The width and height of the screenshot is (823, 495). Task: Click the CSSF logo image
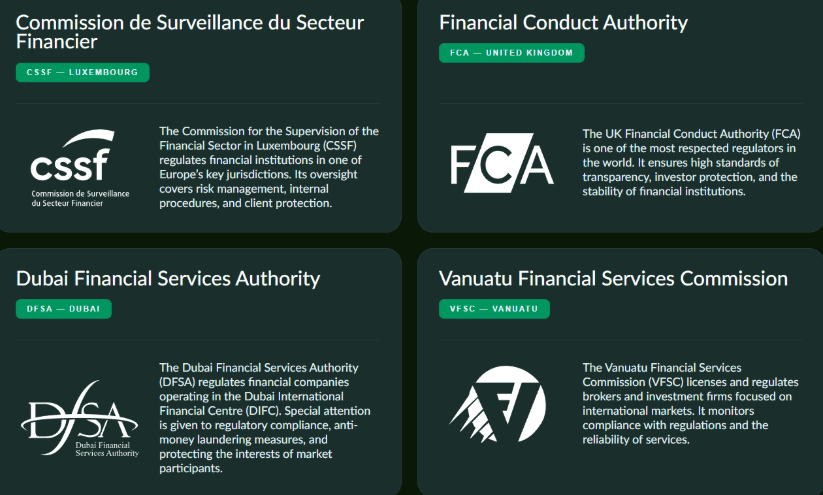[x=80, y=167]
